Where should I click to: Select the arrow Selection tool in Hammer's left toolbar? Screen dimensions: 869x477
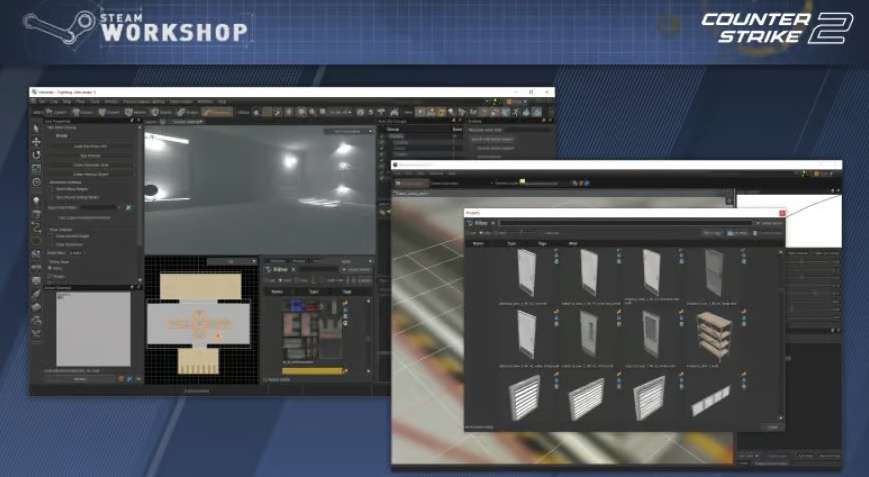pyautogui.click(x=36, y=129)
